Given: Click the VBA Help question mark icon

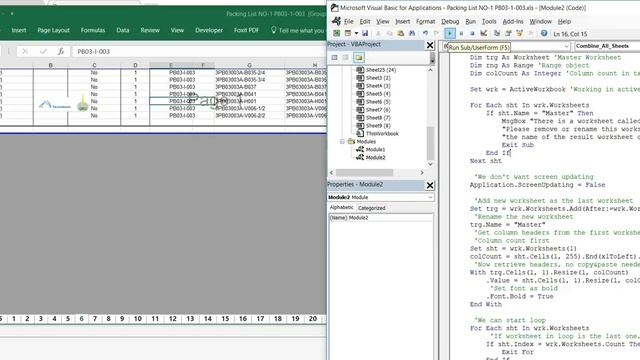Looking at the screenshot, I should point(544,33).
